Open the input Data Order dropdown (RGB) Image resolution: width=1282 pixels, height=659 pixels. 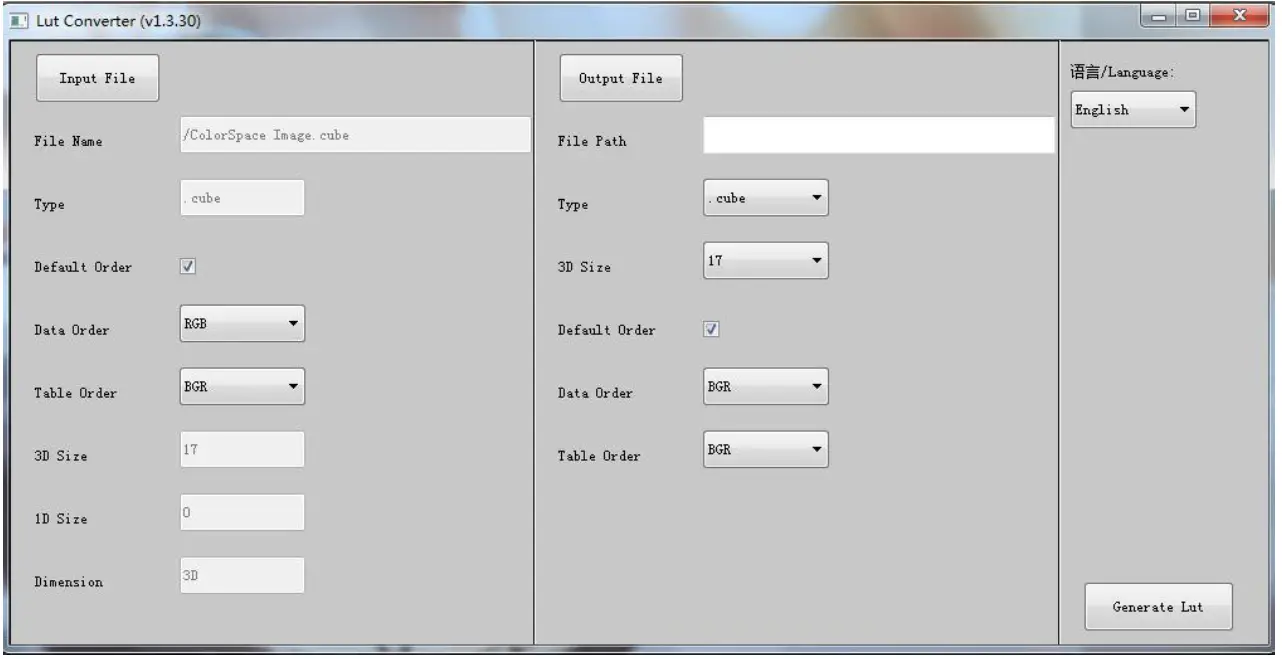tap(242, 324)
